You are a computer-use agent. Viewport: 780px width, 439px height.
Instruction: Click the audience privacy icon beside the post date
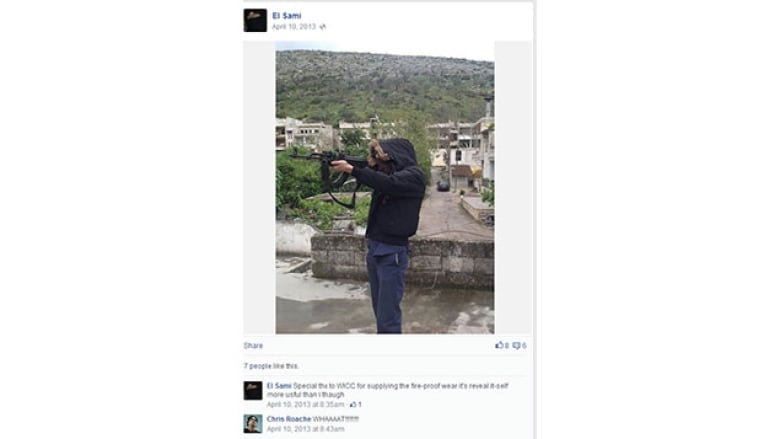coord(323,27)
